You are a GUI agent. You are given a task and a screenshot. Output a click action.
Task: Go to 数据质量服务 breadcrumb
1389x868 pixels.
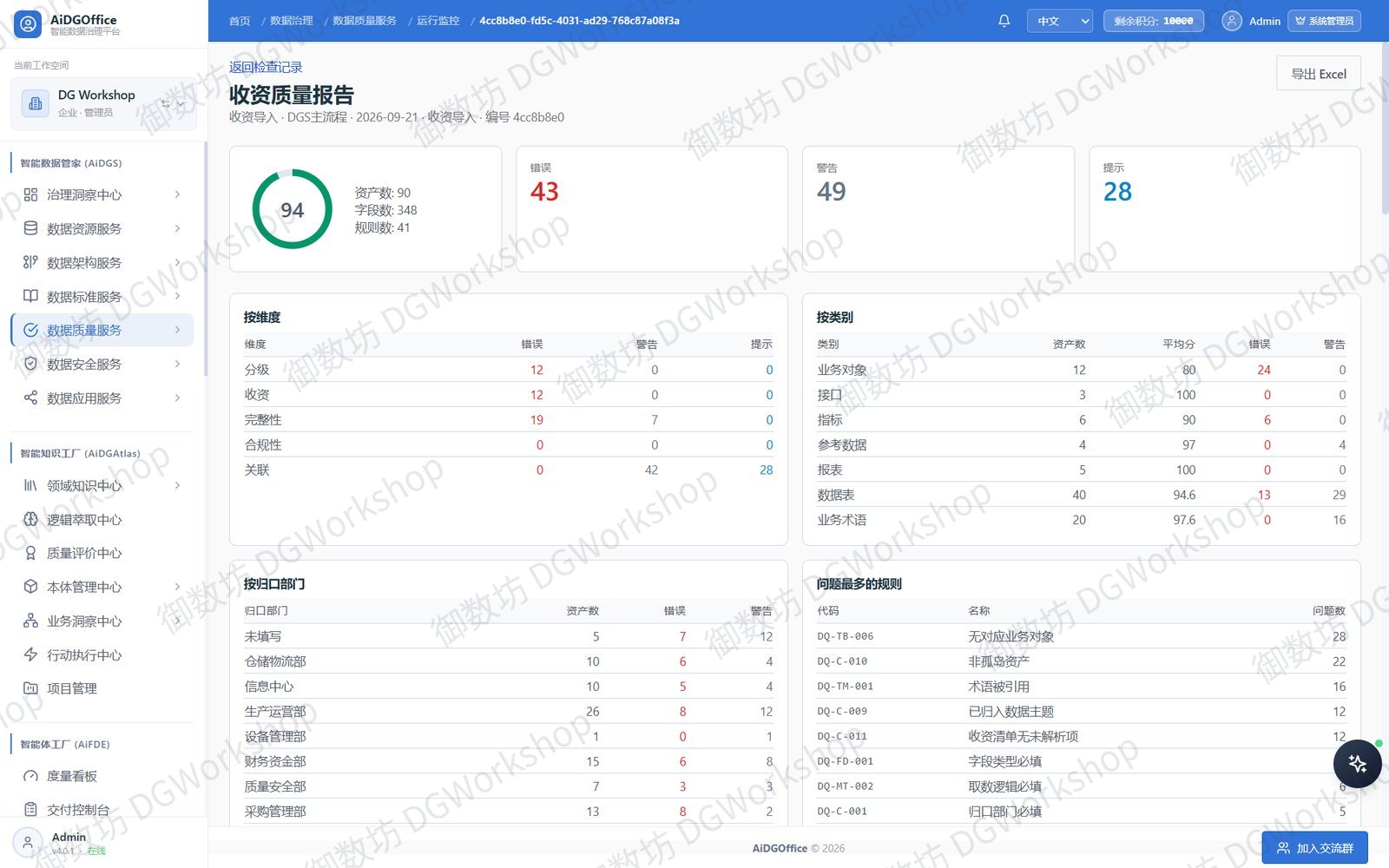click(x=365, y=21)
